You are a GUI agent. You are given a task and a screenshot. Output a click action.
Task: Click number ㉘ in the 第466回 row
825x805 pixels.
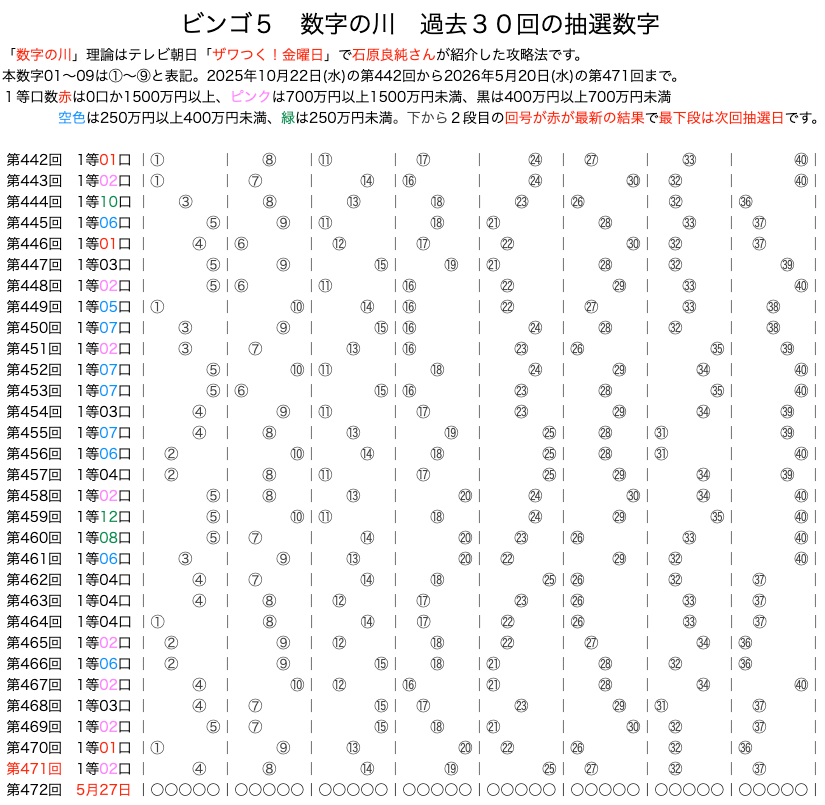pyautogui.click(x=606, y=664)
